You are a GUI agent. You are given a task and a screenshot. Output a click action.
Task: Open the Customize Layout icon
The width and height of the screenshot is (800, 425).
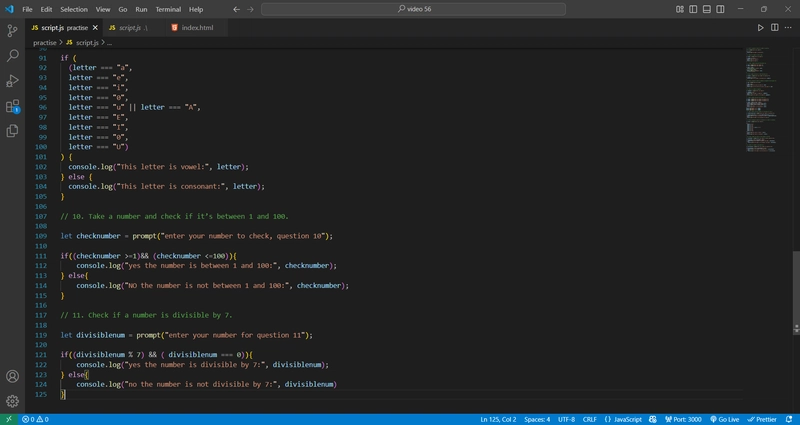pos(680,9)
